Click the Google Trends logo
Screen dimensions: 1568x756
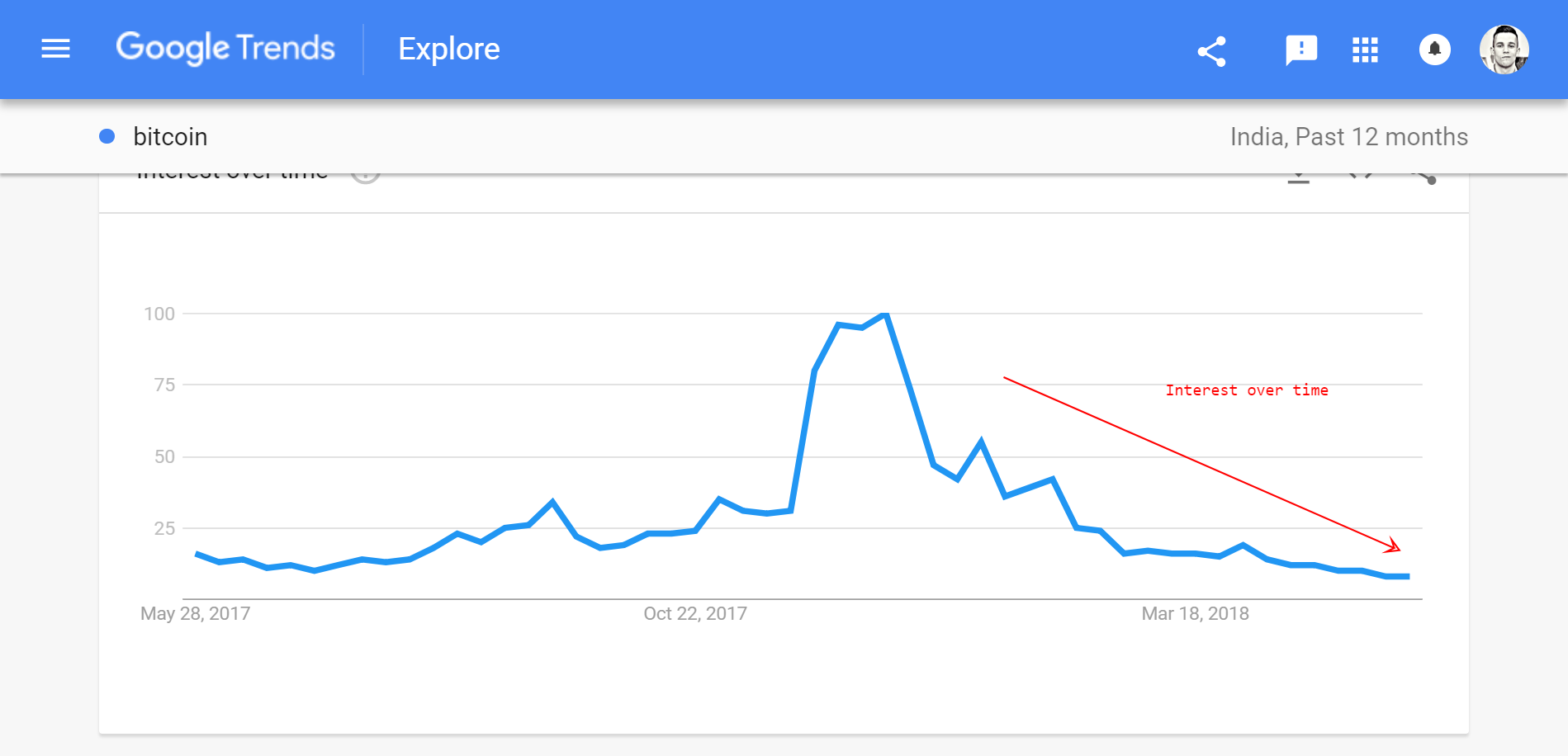(x=225, y=49)
